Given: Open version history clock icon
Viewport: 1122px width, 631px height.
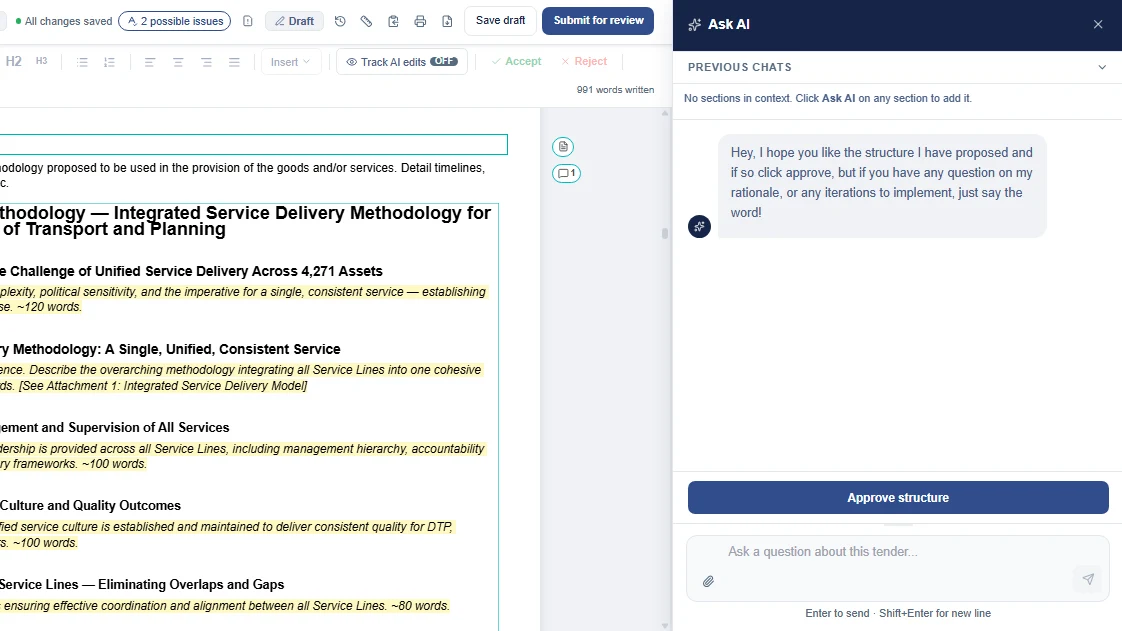Looking at the screenshot, I should pos(340,21).
